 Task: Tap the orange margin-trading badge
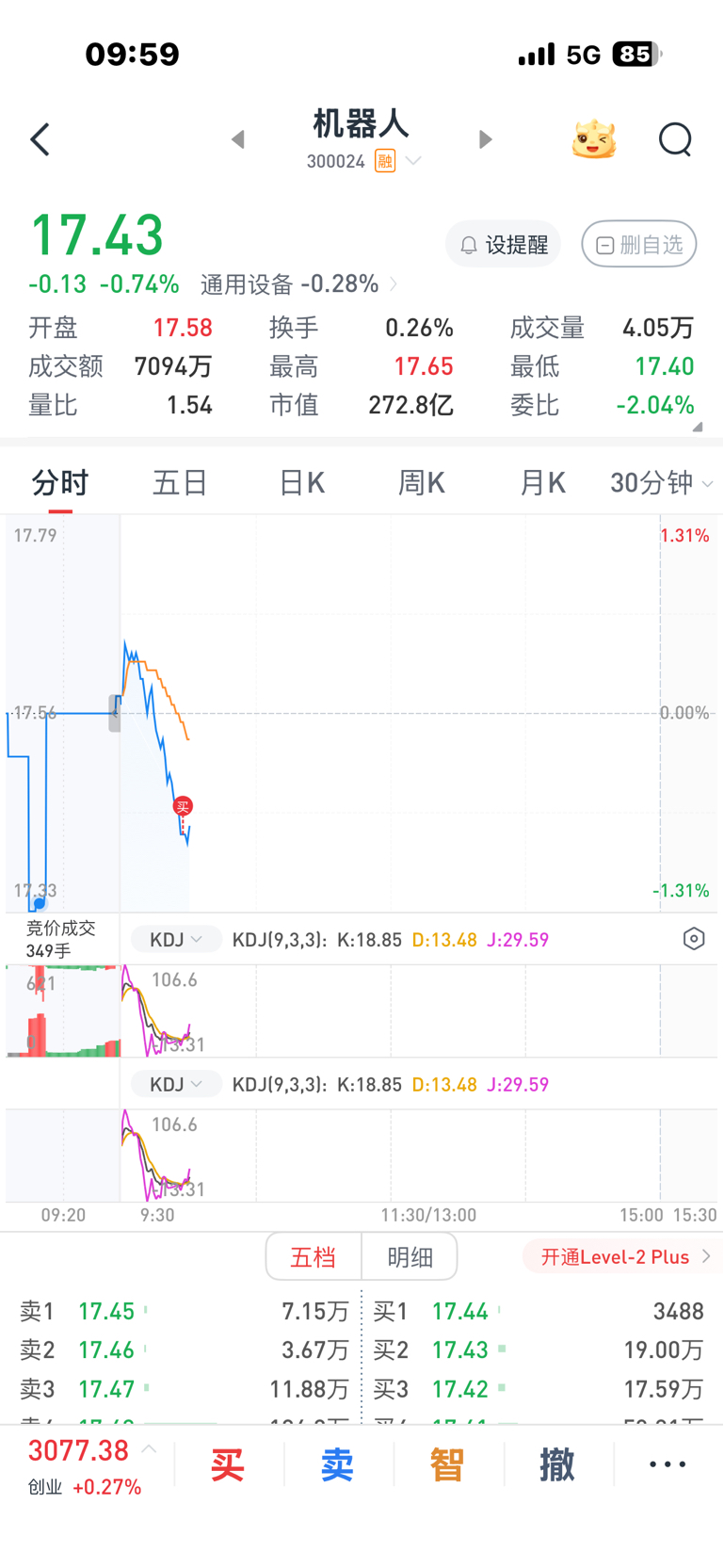[x=385, y=161]
